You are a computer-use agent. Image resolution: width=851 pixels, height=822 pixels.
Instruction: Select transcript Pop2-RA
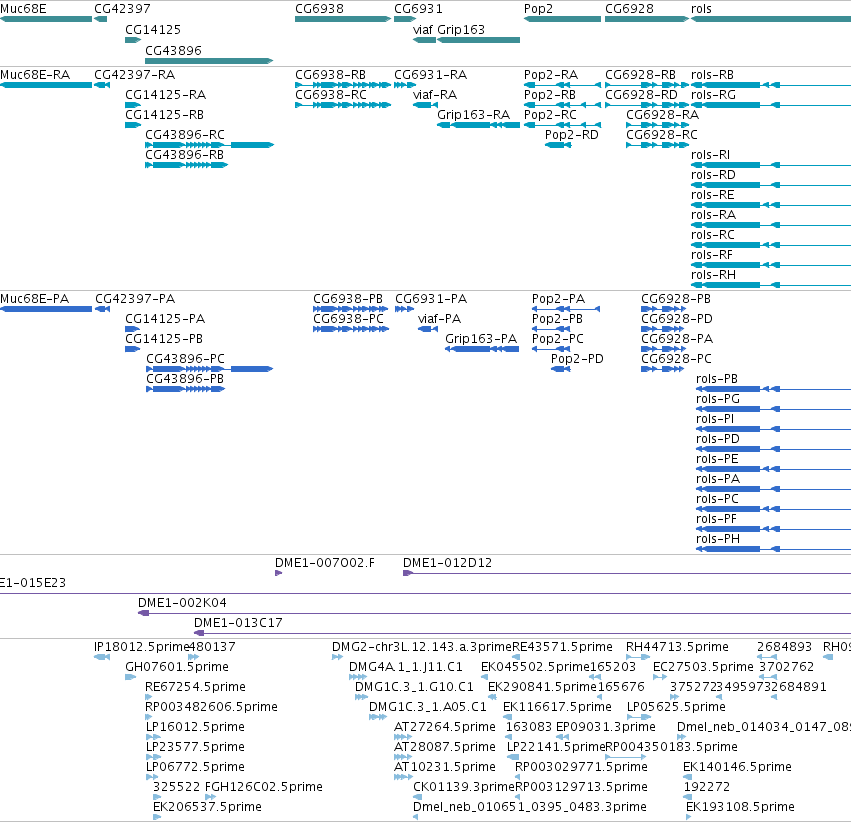[551, 75]
